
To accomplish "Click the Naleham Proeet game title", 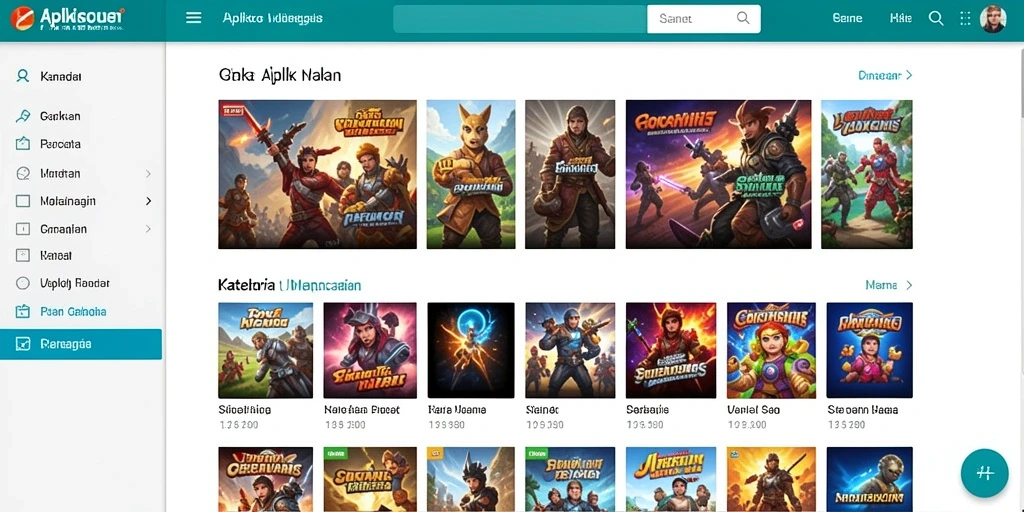I will pos(361,410).
